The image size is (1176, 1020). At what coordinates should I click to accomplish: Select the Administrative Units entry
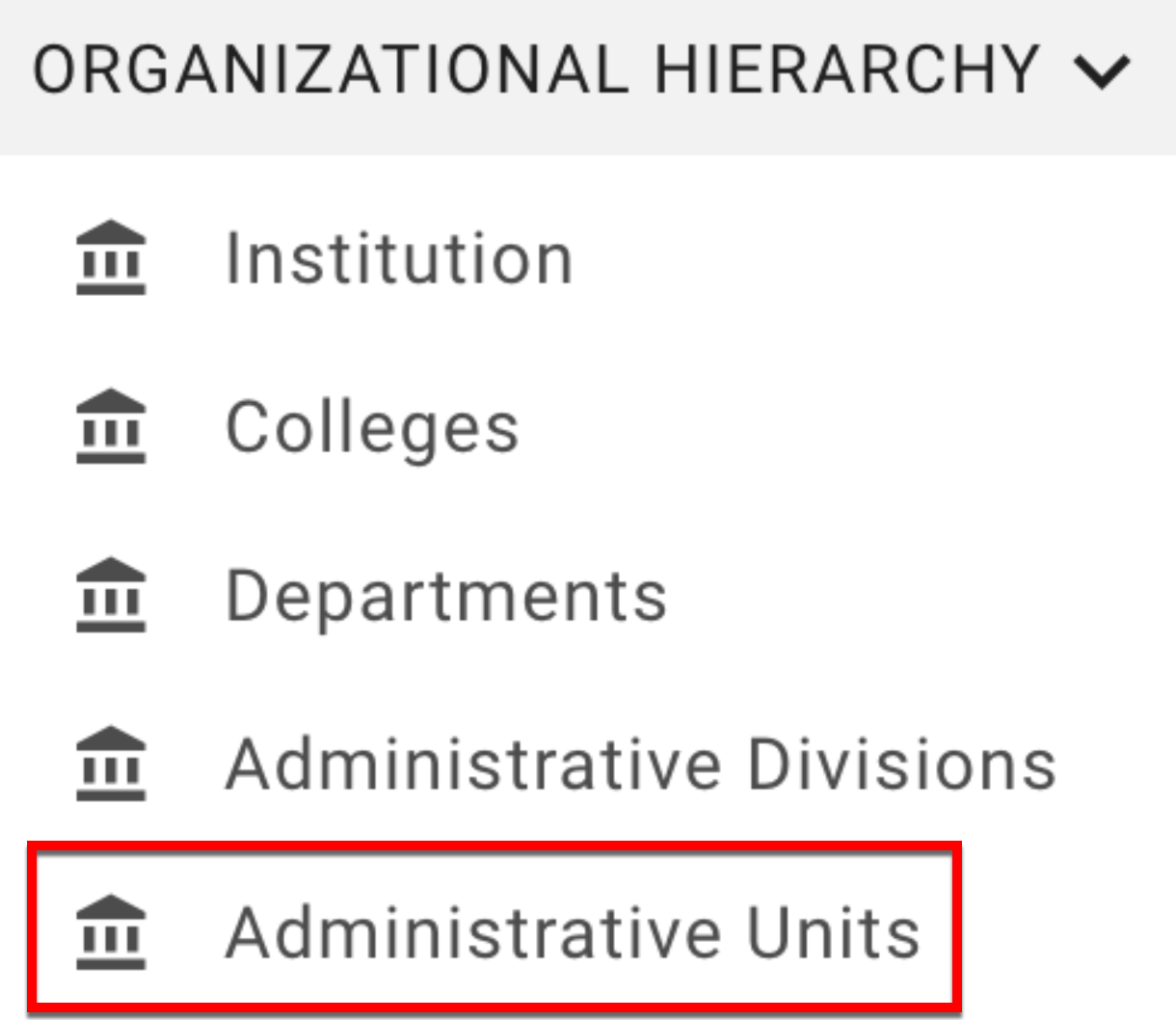(x=573, y=933)
